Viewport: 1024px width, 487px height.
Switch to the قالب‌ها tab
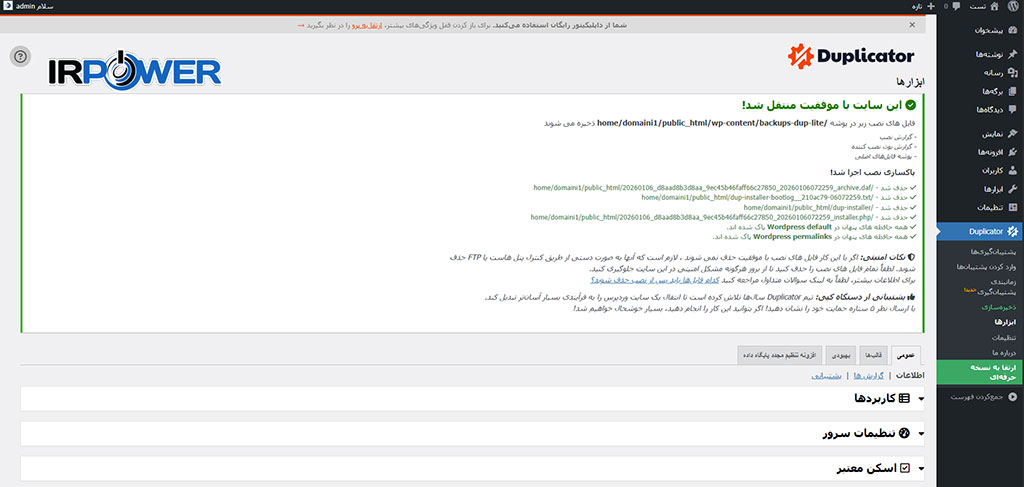[x=874, y=354]
